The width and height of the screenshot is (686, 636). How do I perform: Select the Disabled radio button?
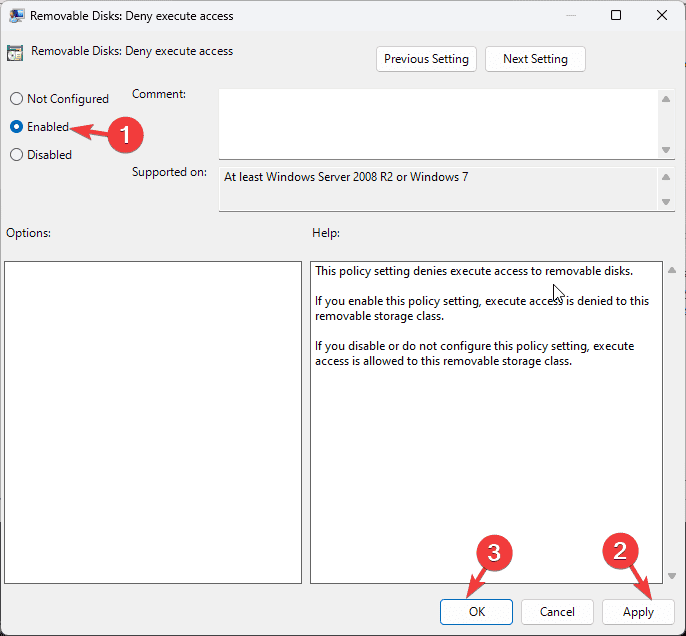pos(16,155)
